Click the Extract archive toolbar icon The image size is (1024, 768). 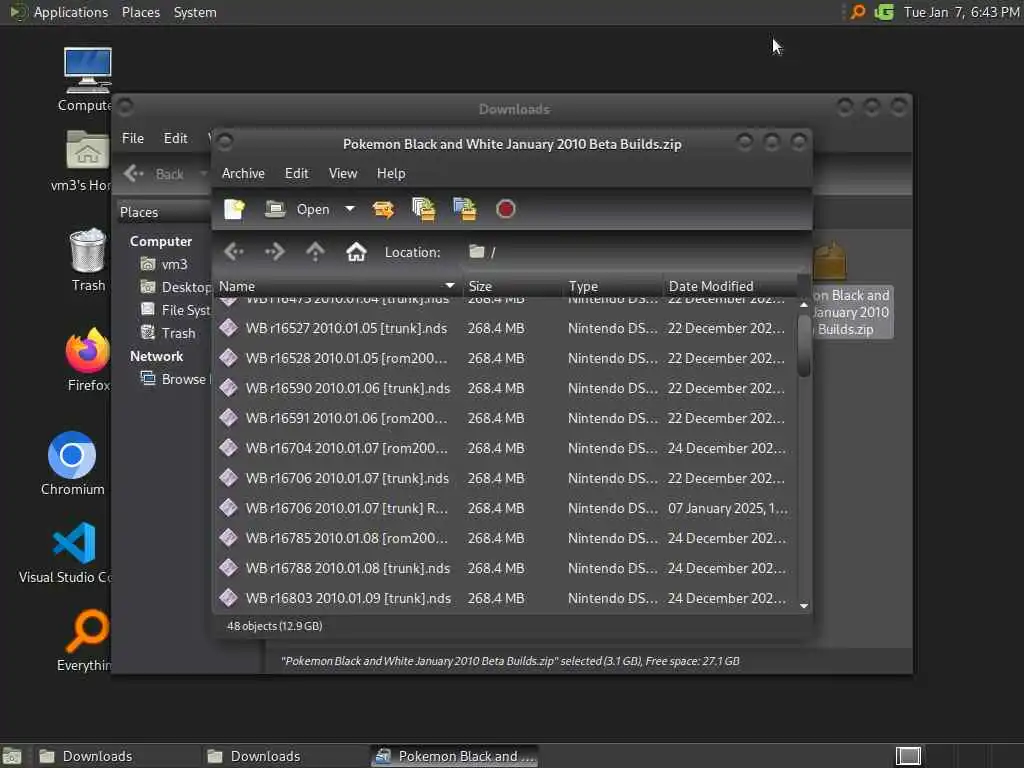383,209
